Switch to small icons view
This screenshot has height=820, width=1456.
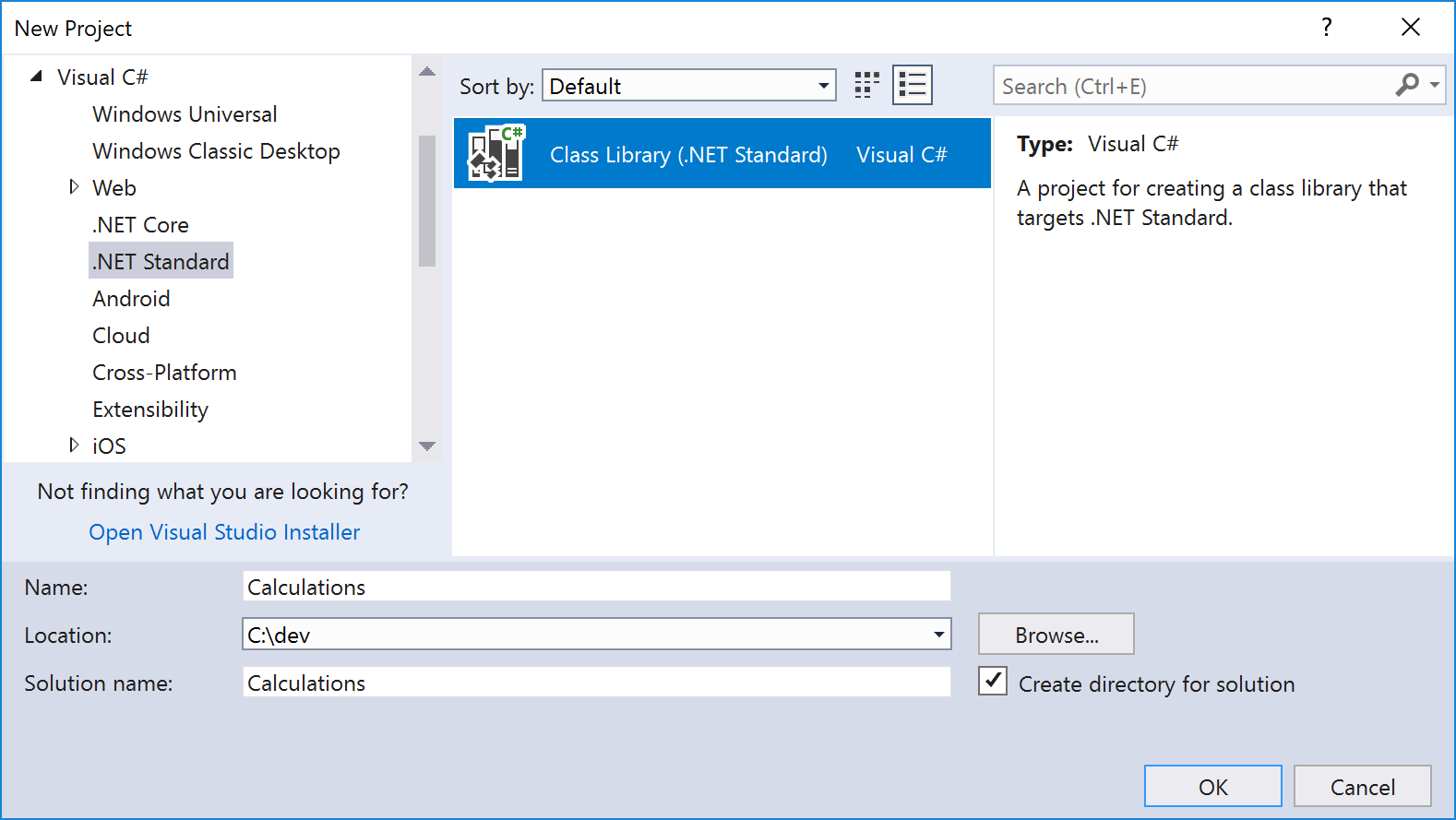(x=866, y=86)
